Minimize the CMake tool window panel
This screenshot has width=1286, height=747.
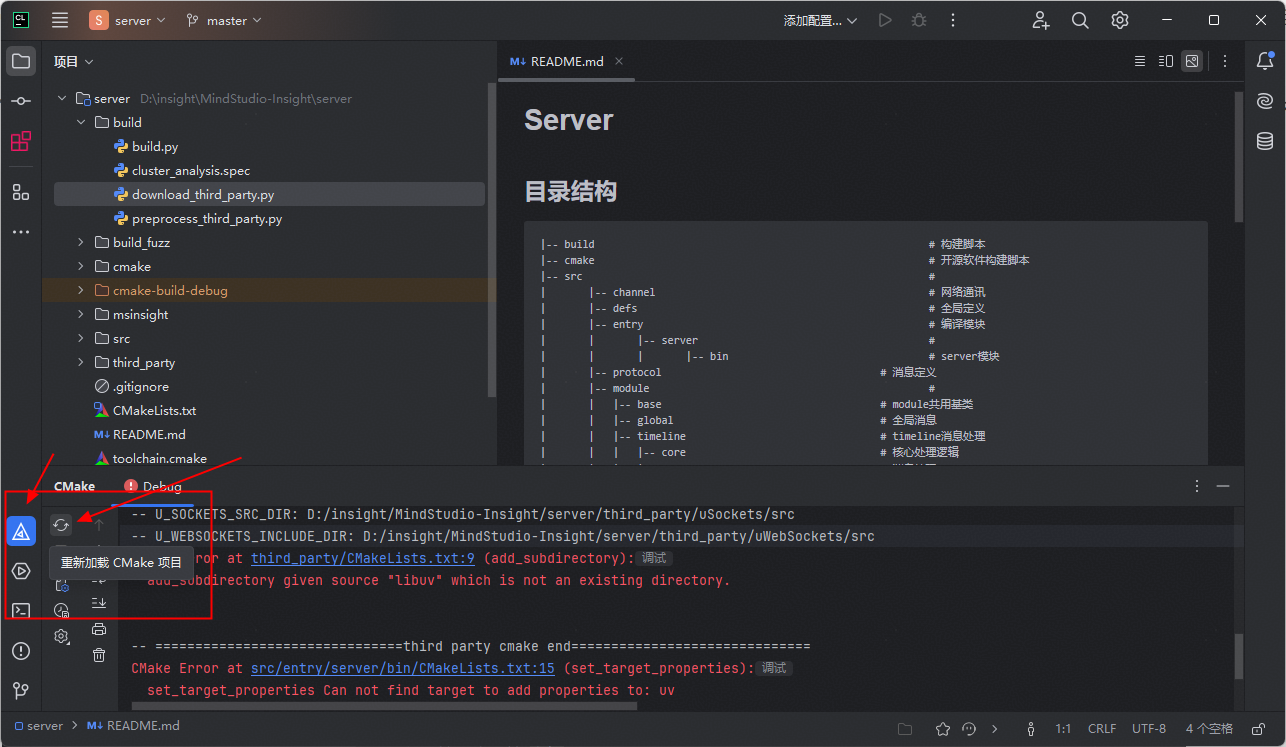(1223, 486)
